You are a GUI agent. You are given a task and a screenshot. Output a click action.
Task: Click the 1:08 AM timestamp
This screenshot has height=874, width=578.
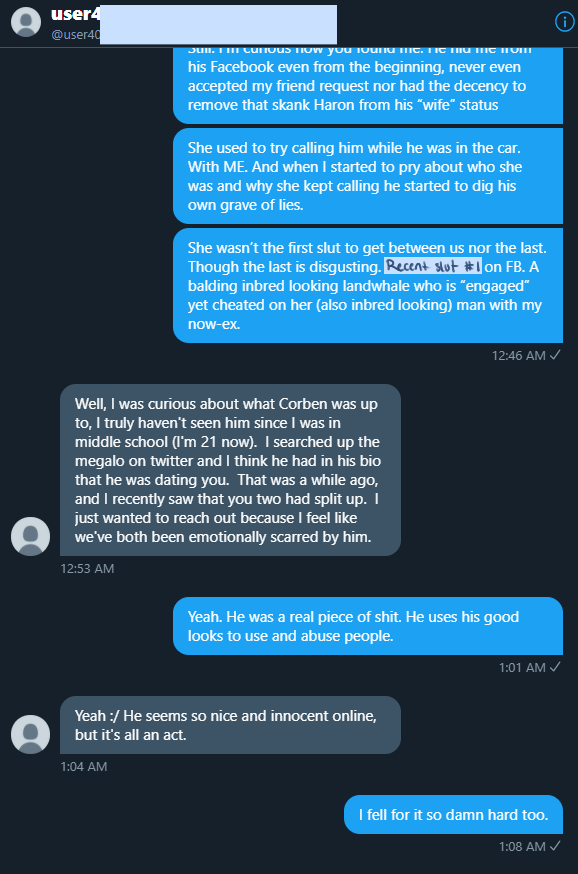coord(522,846)
